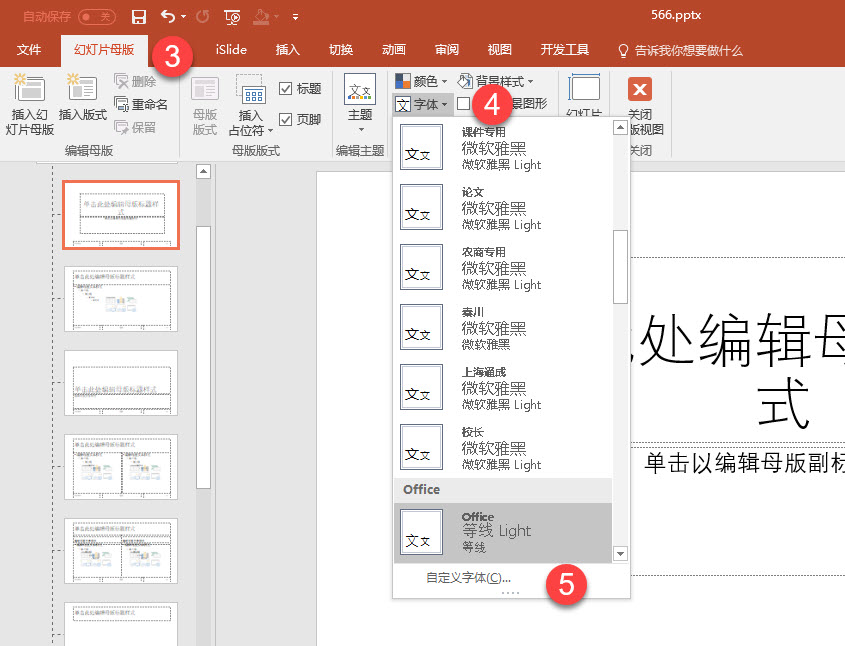Click the Rename master icon
This screenshot has width=845, height=646.
pyautogui.click(x=122, y=103)
